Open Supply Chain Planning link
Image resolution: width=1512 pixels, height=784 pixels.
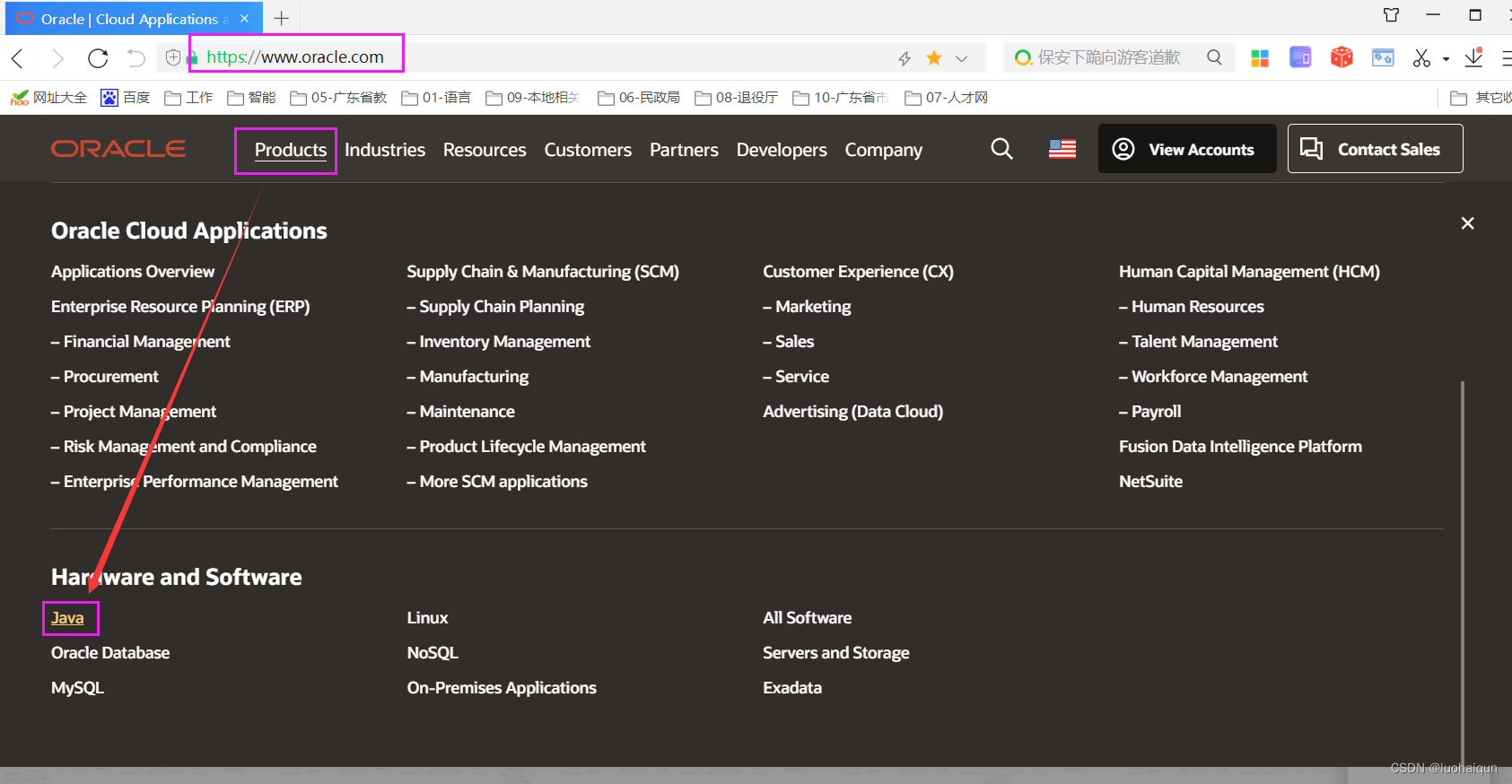point(495,307)
